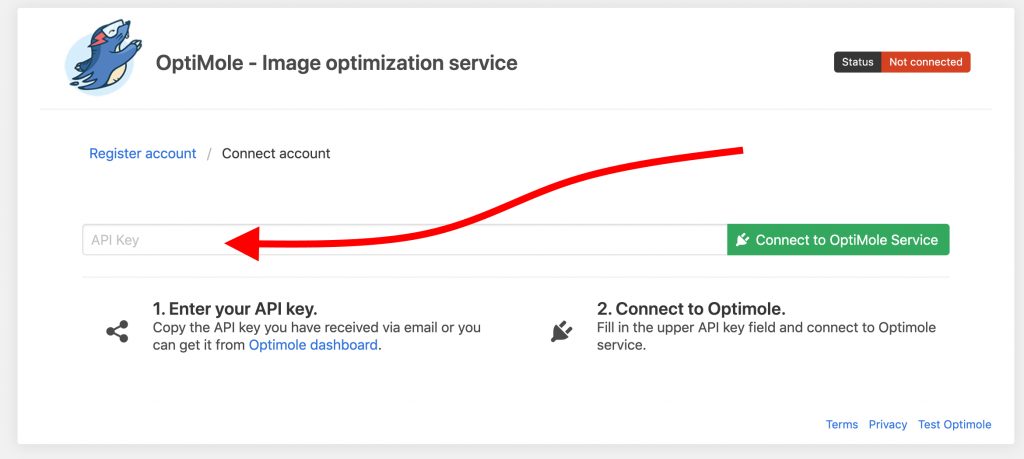Select the Connect account breadcrumb
This screenshot has width=1024, height=459.
[276, 154]
